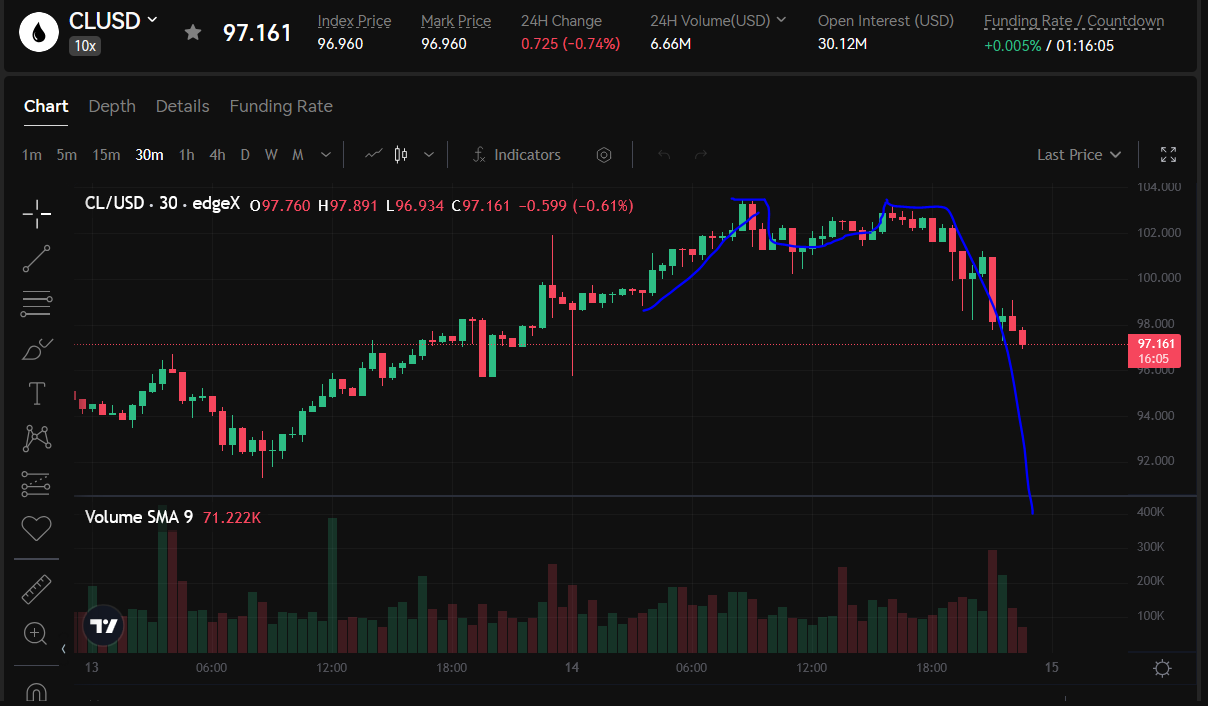1208x706 pixels.
Task: Open the snapshot settings hexagon icon
Action: [x=604, y=155]
